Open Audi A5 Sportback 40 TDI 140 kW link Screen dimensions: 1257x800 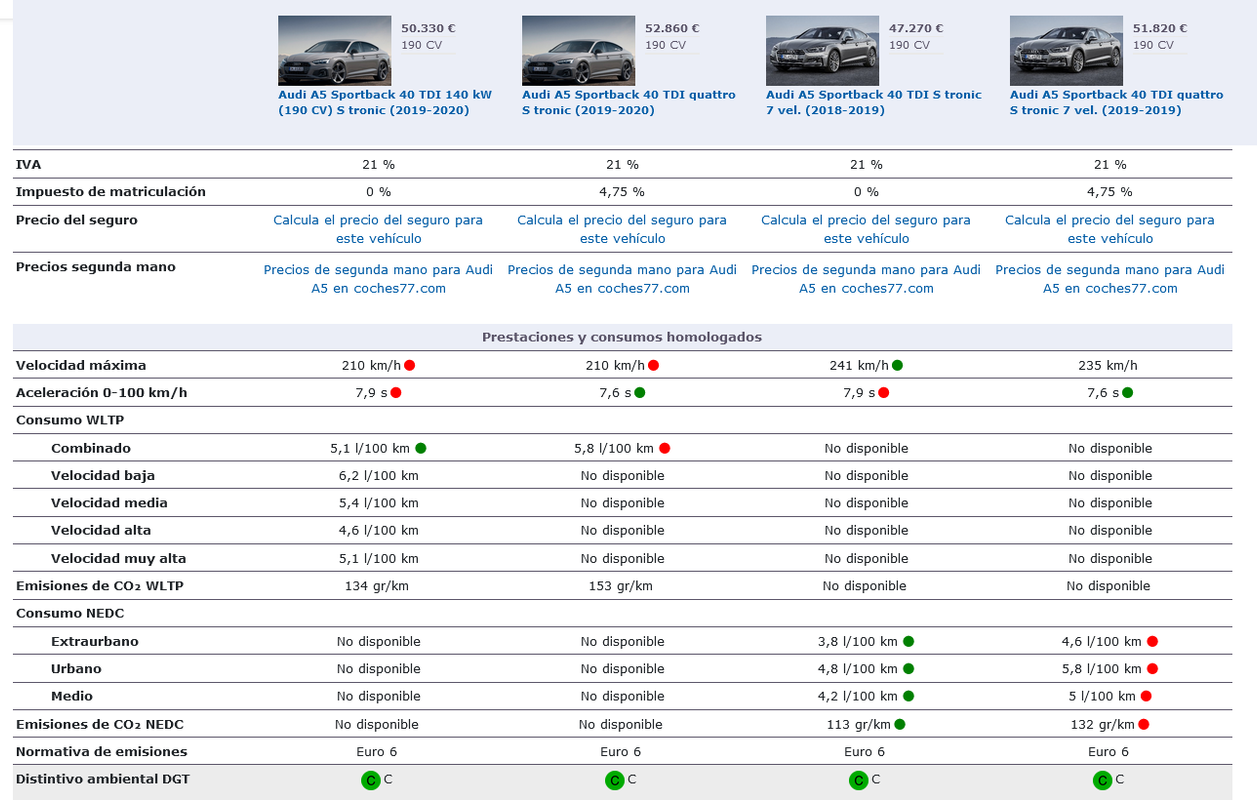coord(385,103)
